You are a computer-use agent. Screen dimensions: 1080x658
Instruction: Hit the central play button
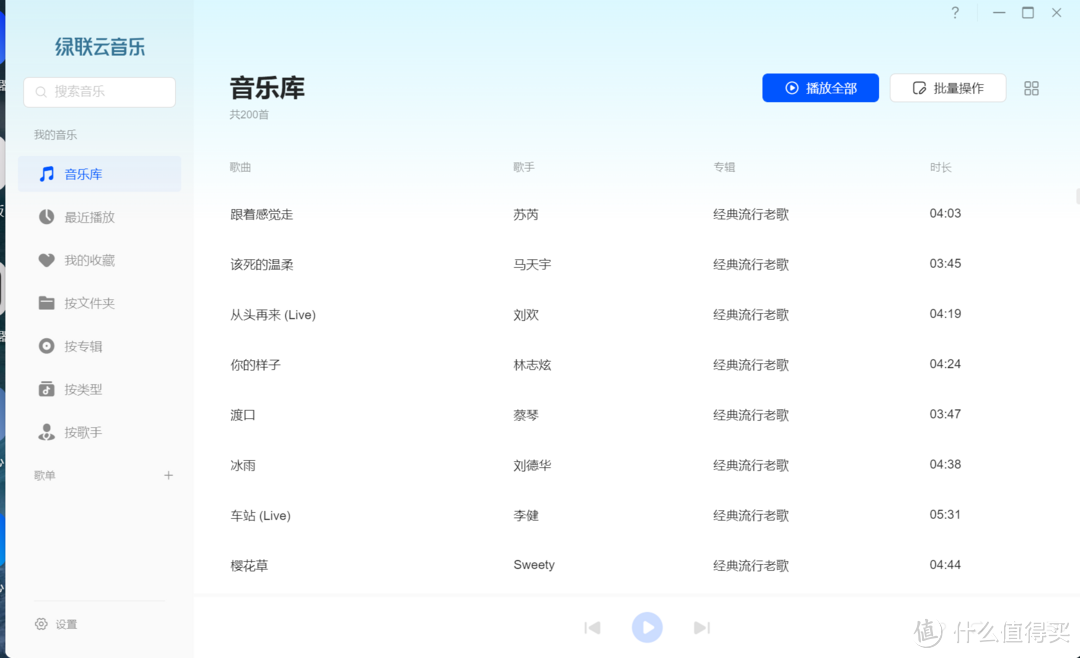point(647,627)
